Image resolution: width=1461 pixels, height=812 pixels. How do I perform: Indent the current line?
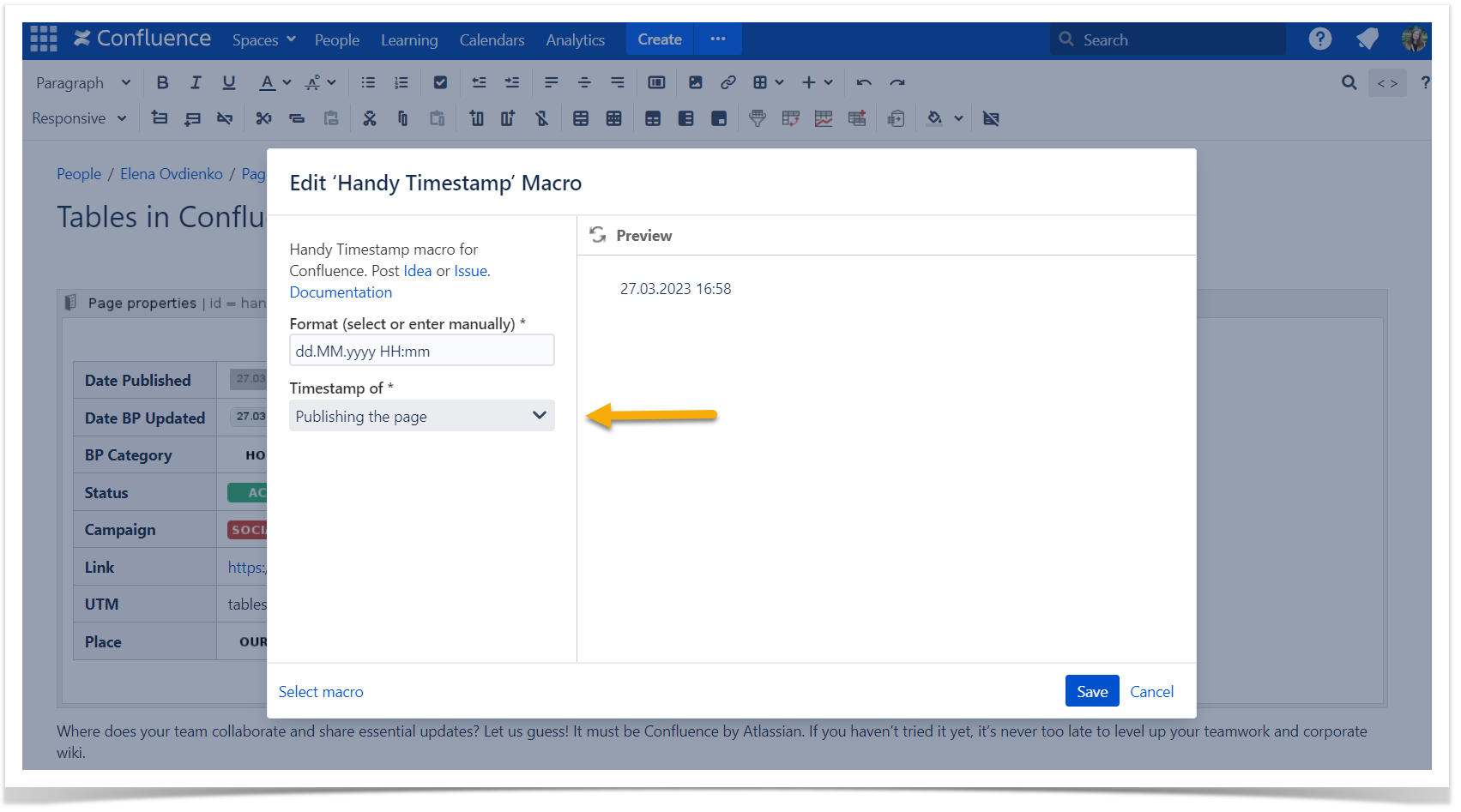[512, 82]
